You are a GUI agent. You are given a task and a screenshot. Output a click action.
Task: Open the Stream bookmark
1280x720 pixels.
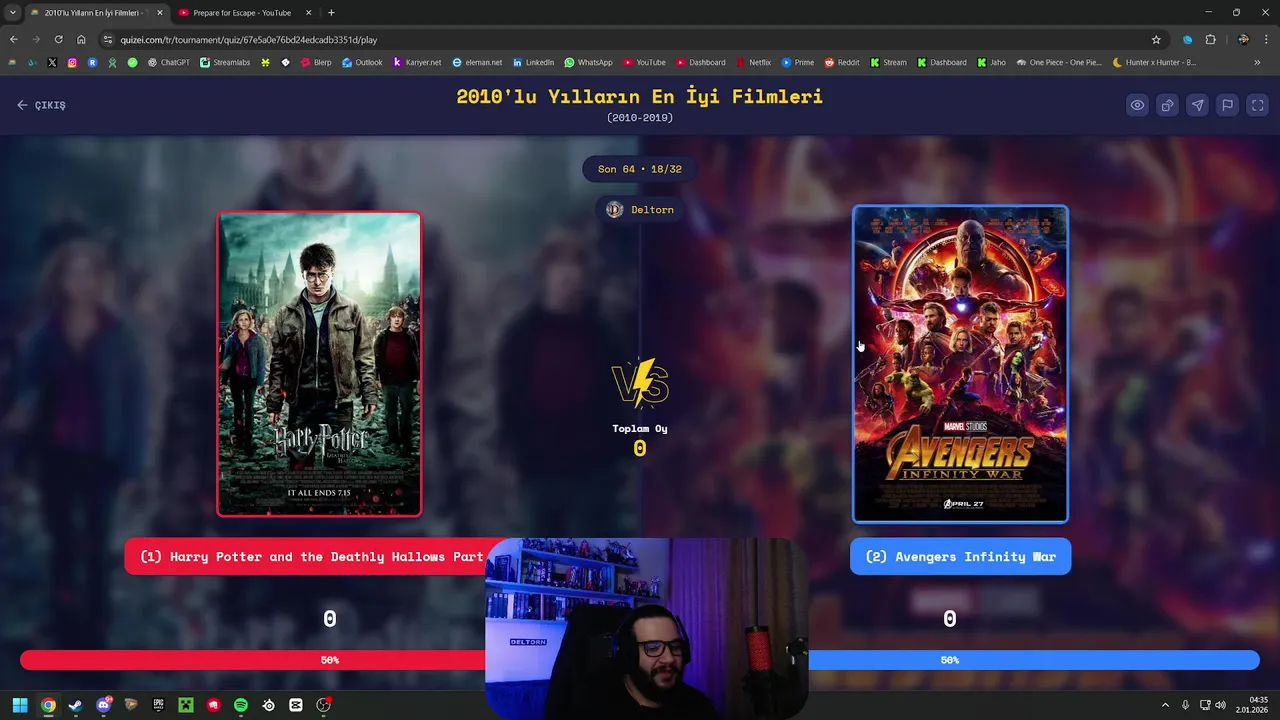pos(888,62)
